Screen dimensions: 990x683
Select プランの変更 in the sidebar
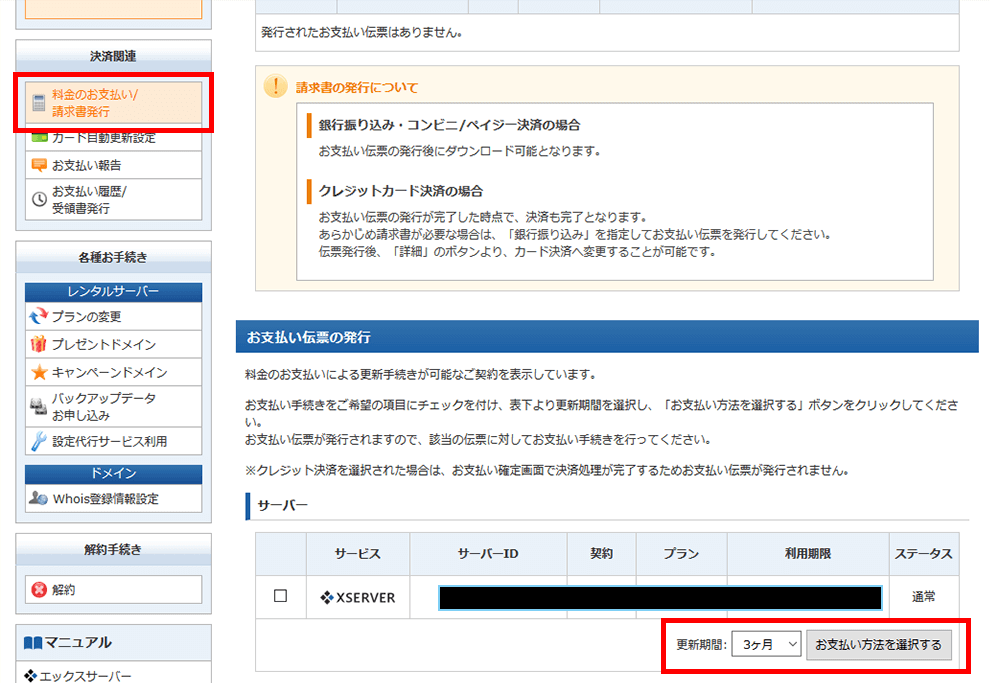(x=114, y=316)
